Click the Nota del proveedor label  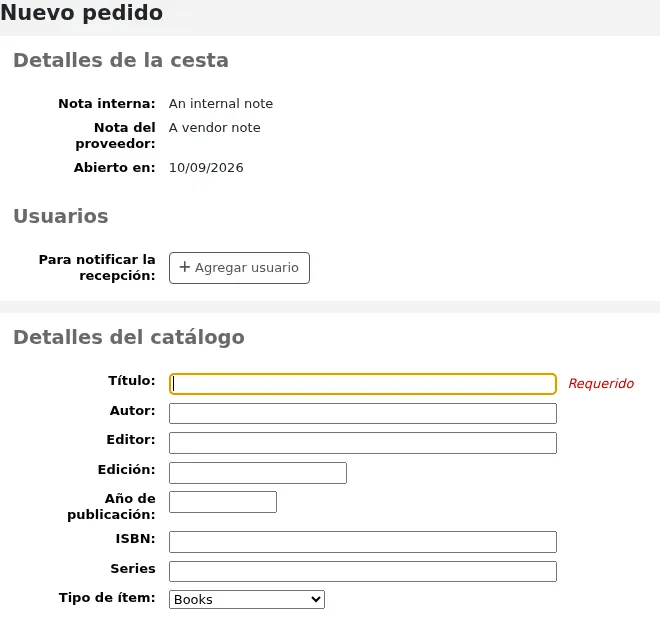(x=115, y=136)
